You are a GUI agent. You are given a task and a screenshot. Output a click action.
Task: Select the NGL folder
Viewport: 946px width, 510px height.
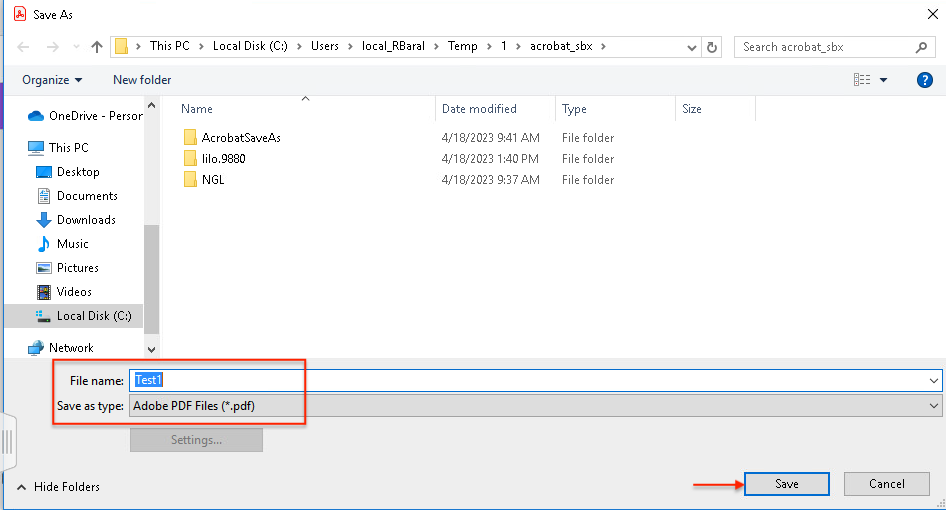point(212,180)
